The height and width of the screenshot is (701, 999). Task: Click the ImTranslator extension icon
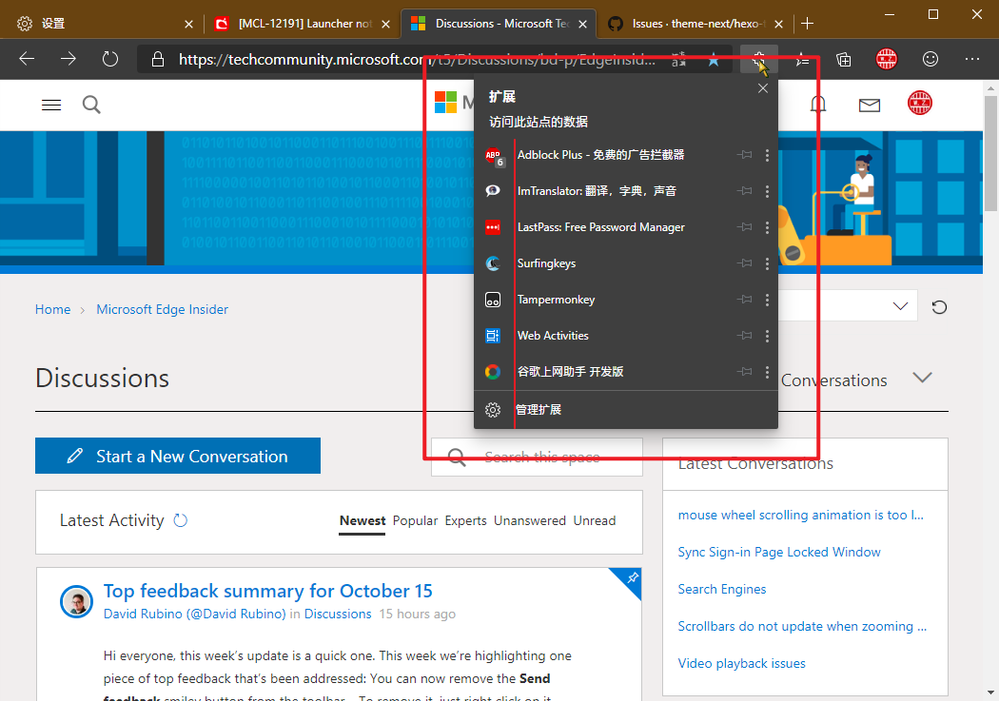point(492,191)
